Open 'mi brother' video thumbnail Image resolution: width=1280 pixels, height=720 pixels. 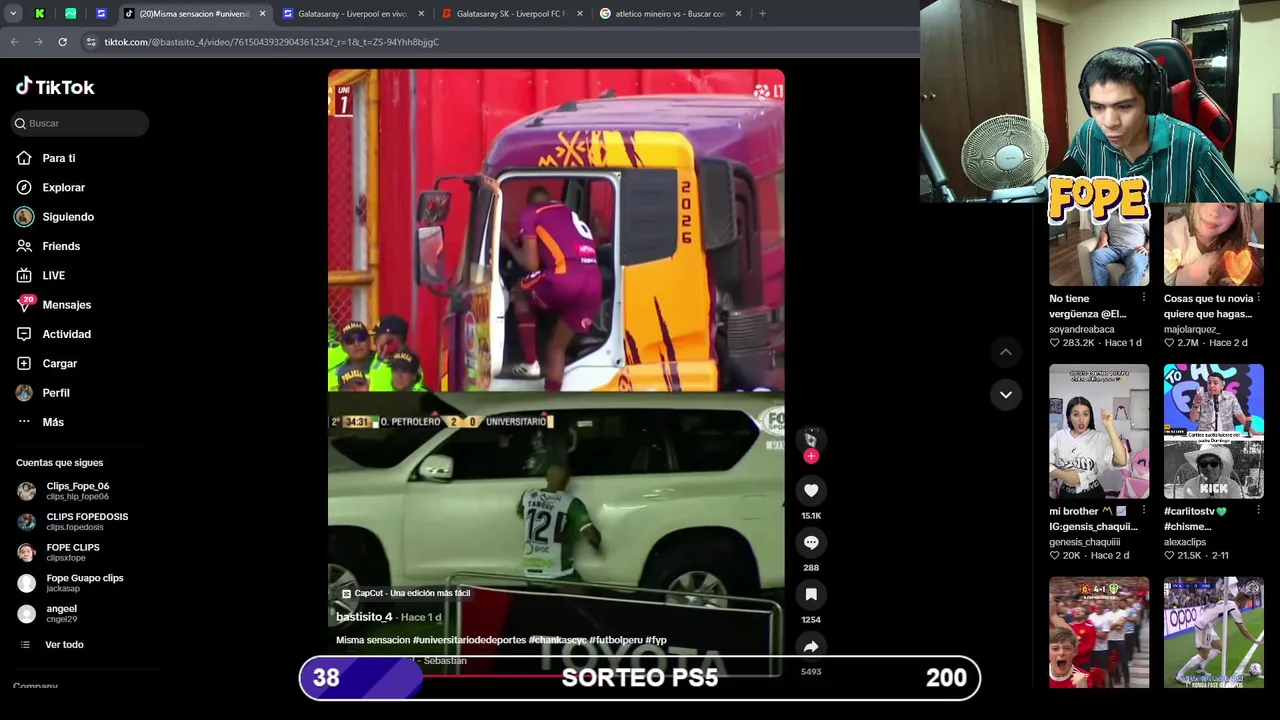(x=1099, y=431)
